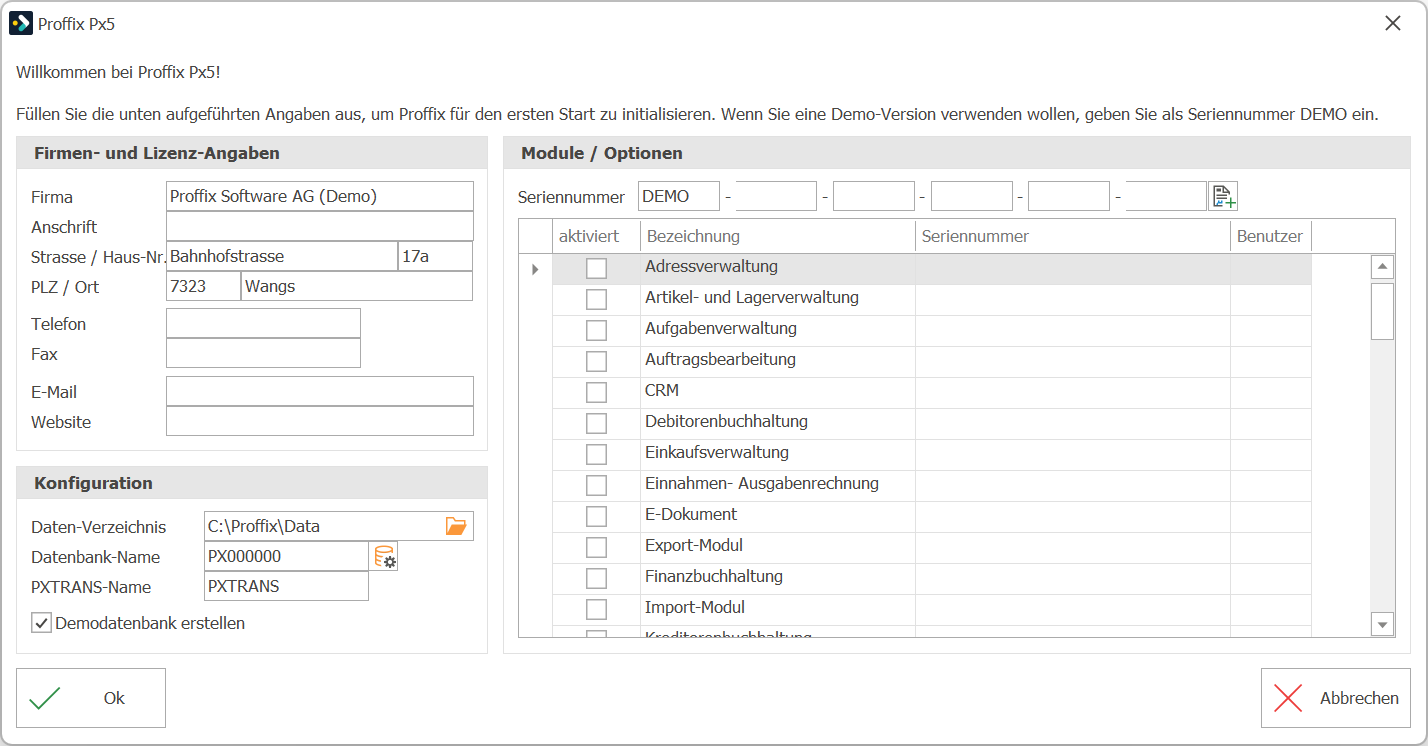Activate the Artikel- und Lagerverwaltung checkbox

point(596,299)
